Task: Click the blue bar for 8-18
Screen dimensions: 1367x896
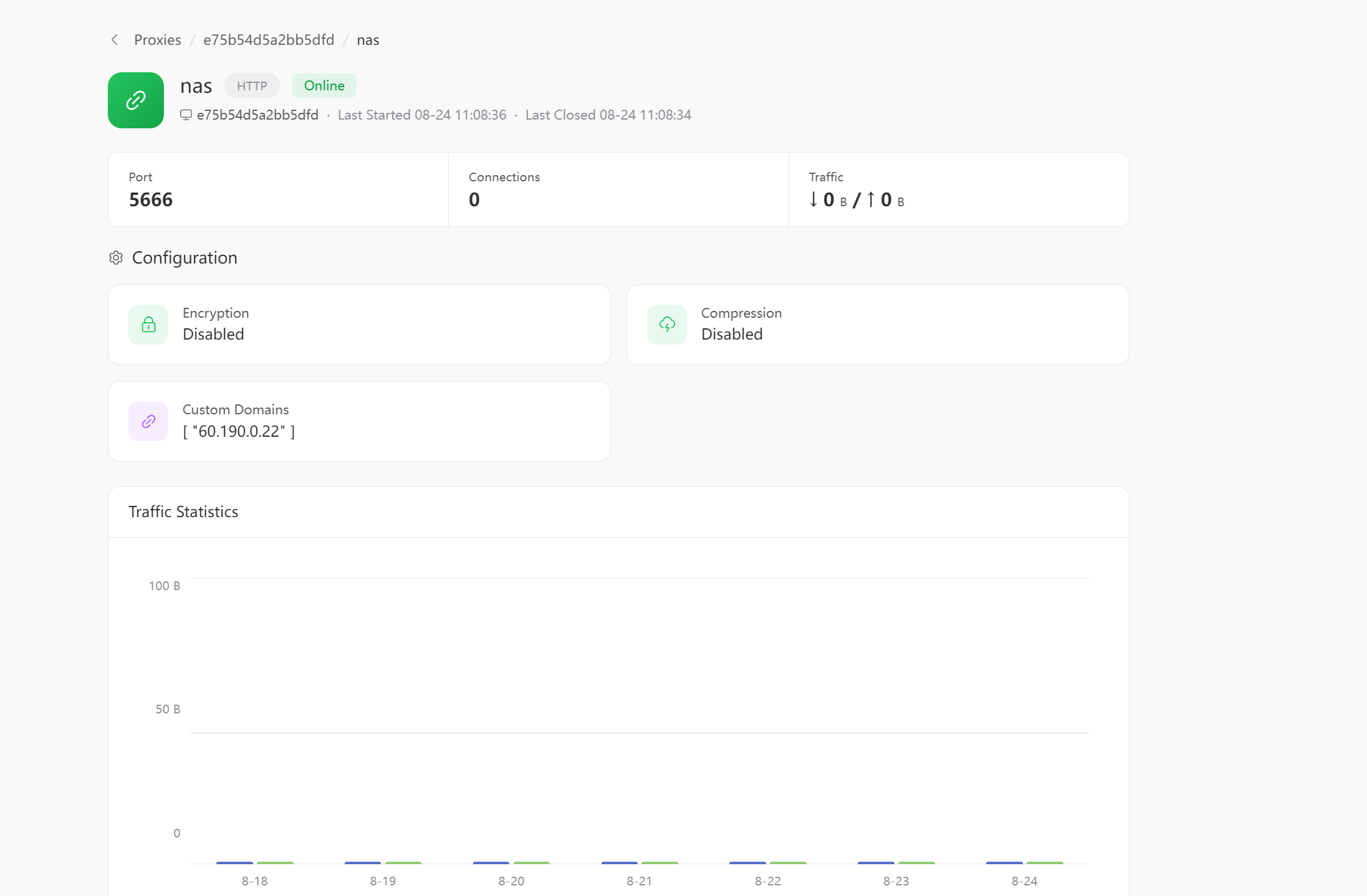Action: 234,863
